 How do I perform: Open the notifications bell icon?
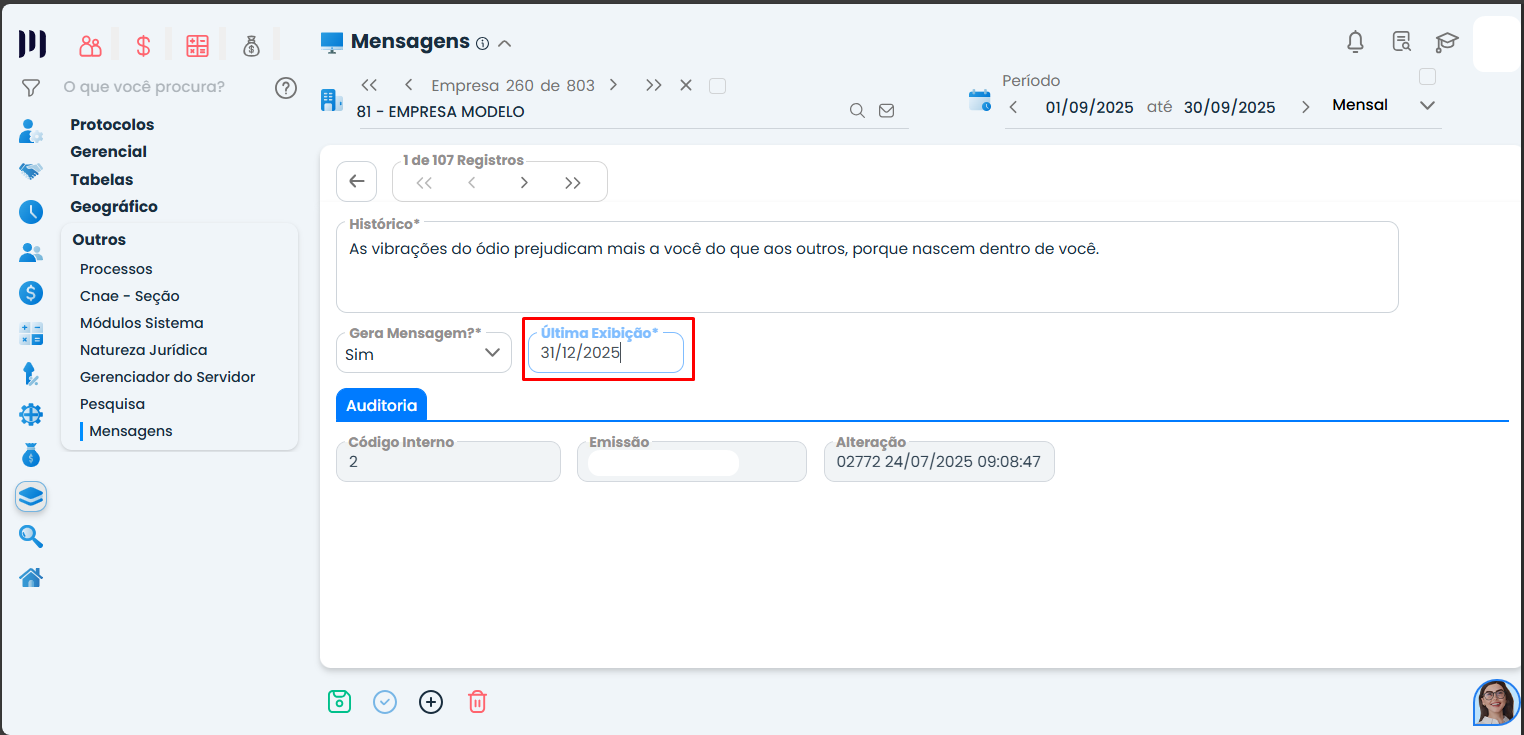pos(1356,42)
